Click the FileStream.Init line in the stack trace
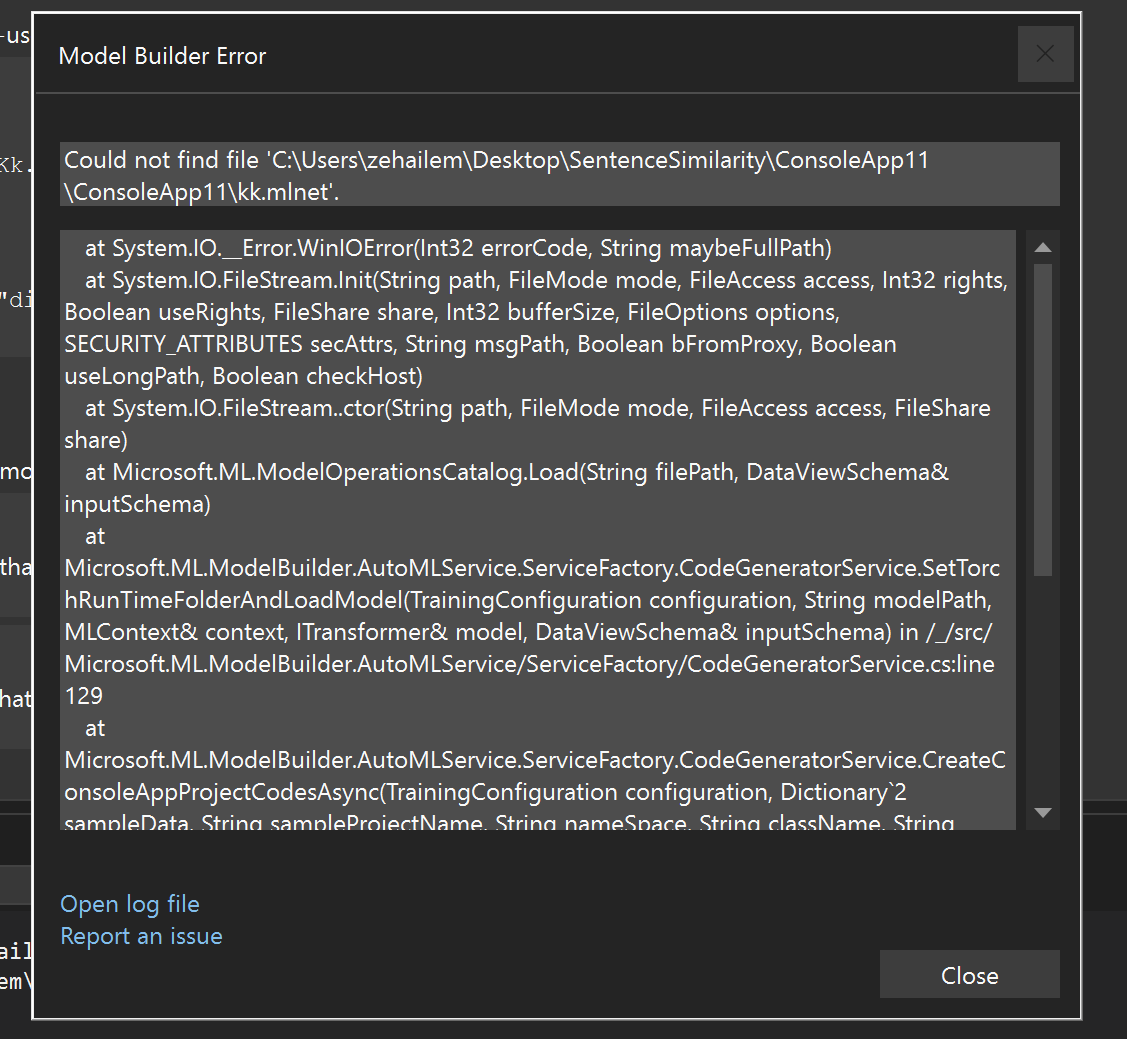 [x=500, y=279]
